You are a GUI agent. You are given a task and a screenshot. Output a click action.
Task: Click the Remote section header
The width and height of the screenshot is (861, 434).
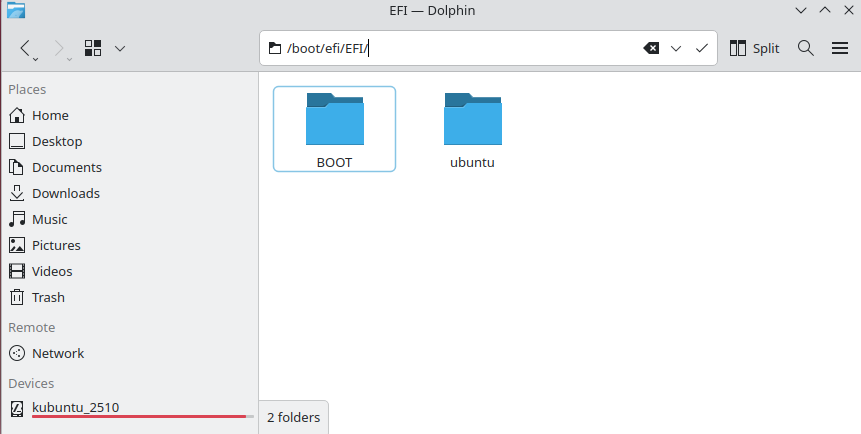31,327
